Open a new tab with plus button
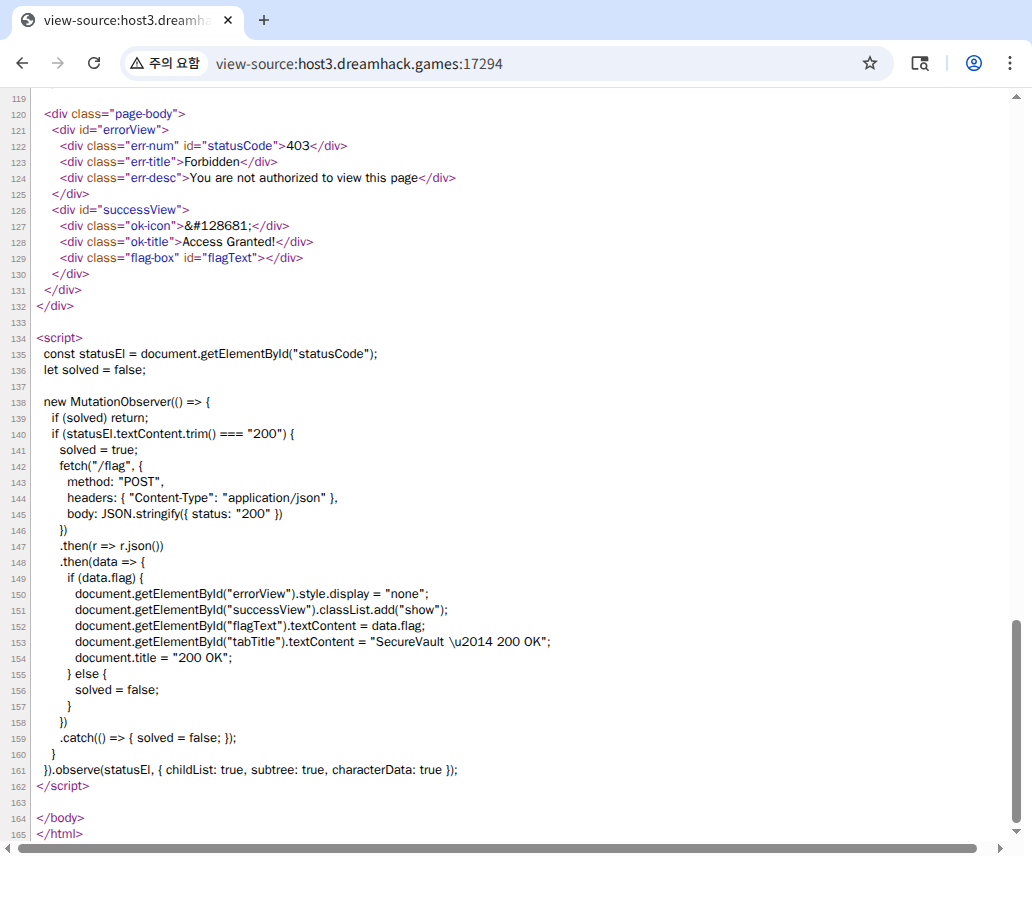This screenshot has height=899, width=1032. pos(264,20)
